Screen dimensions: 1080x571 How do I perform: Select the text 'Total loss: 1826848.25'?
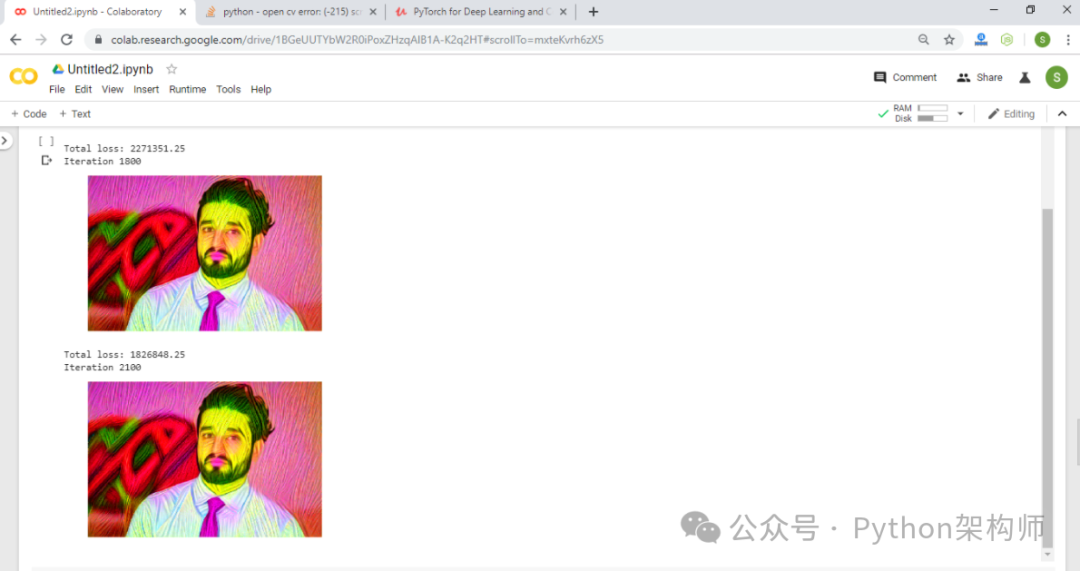(124, 354)
